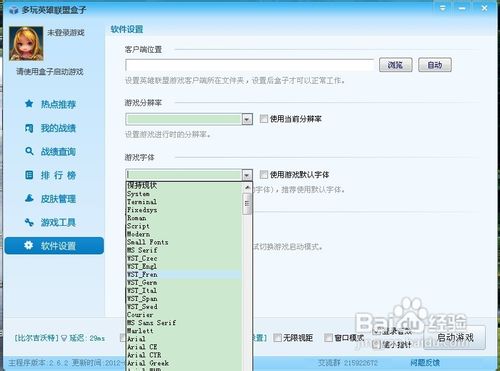Open 游戏工具 page
This screenshot has height=371, width=500.
click(58, 222)
